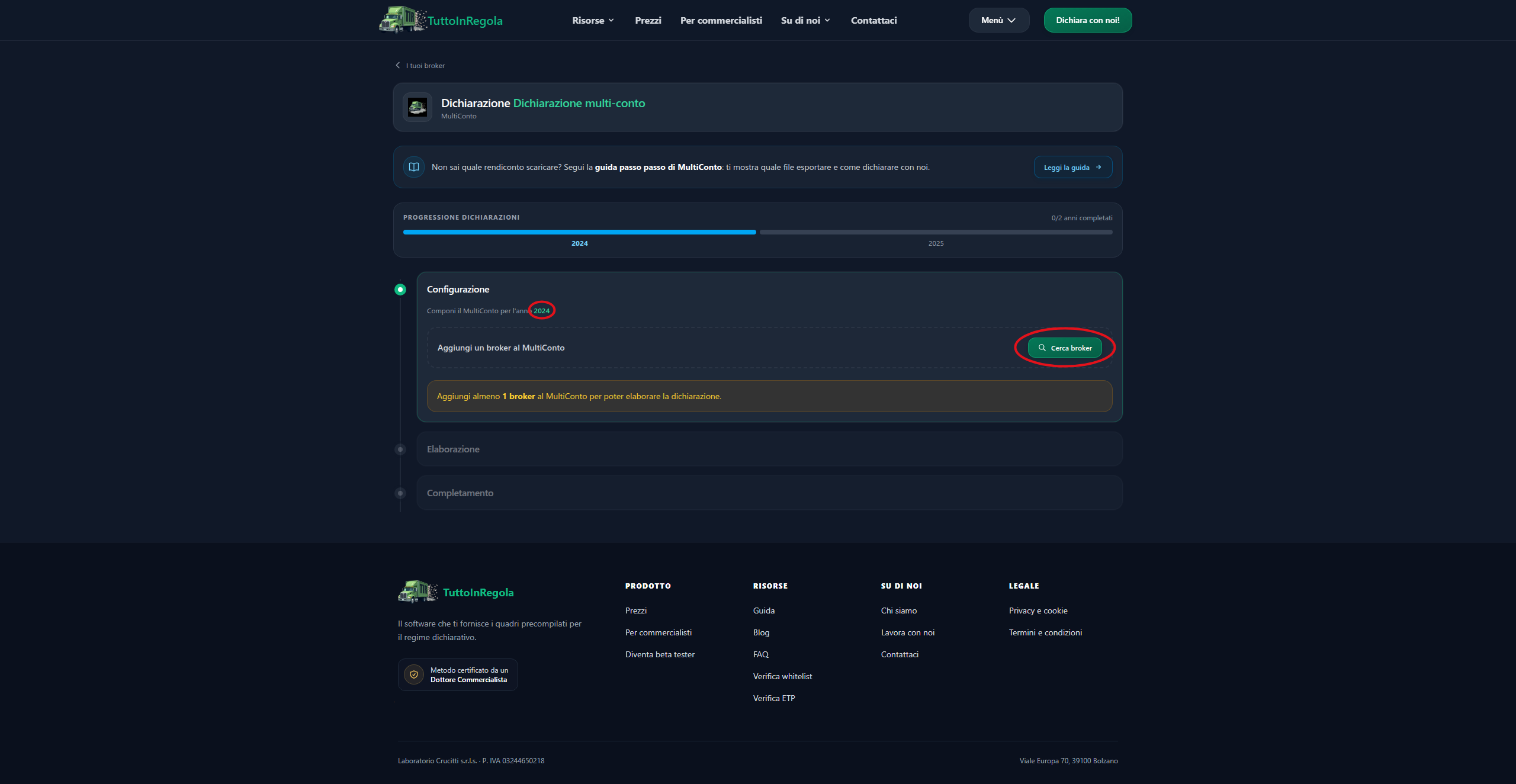
Task: Open footer Termini e condizioni link
Action: tap(1045, 632)
